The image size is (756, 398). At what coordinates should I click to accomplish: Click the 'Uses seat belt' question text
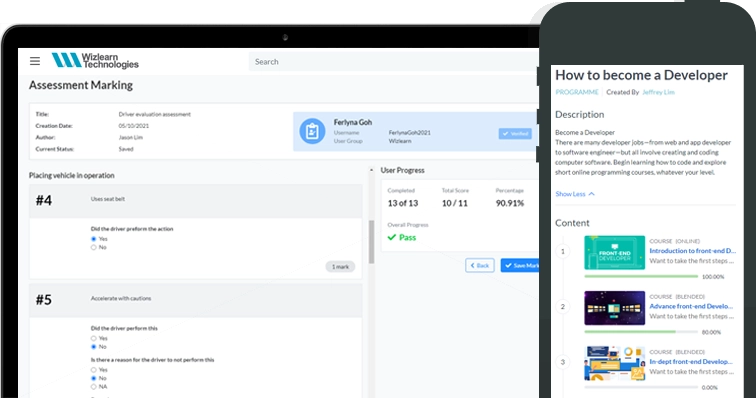[108, 199]
